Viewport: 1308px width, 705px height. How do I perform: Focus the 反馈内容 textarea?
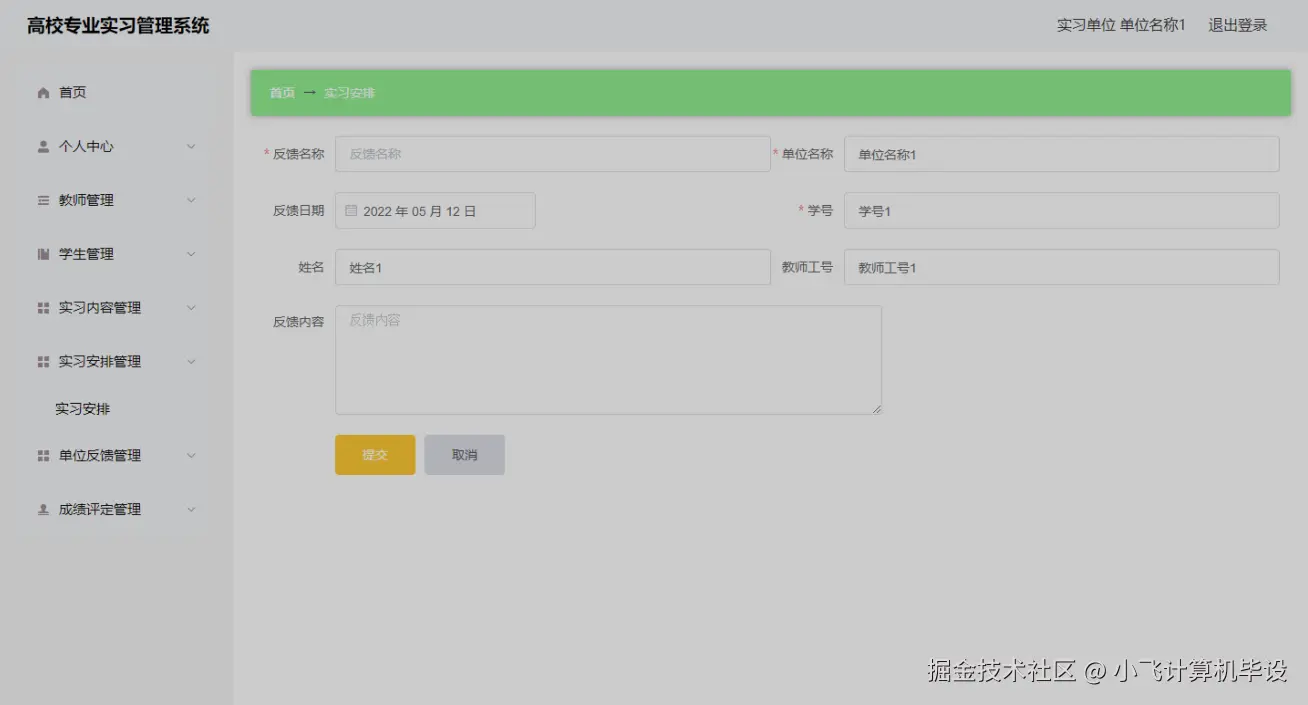coord(608,360)
